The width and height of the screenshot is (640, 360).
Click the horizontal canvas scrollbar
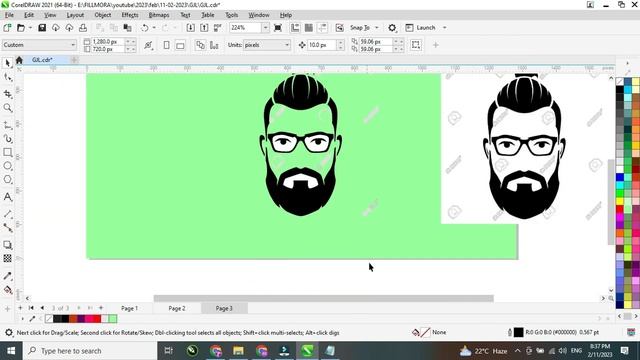323,298
